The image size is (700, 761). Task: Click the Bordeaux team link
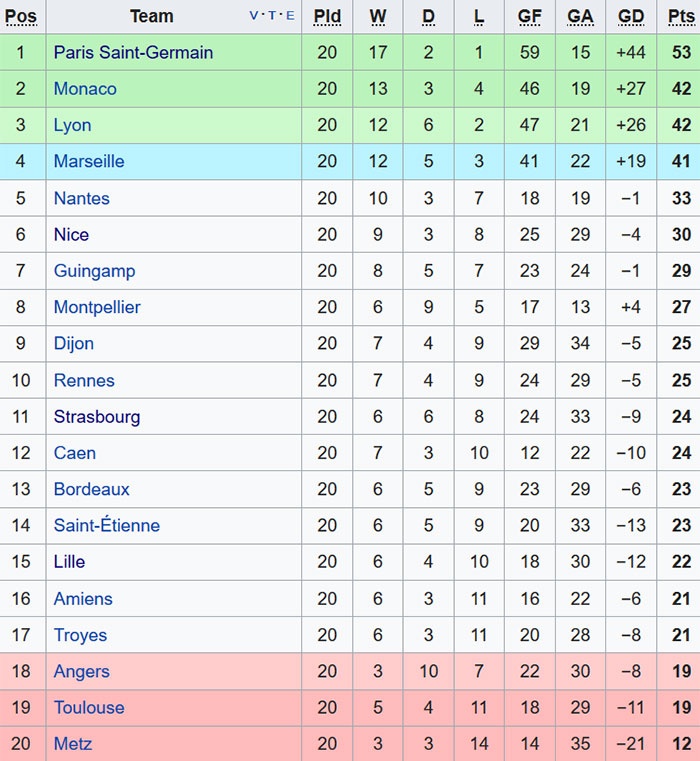(92, 489)
